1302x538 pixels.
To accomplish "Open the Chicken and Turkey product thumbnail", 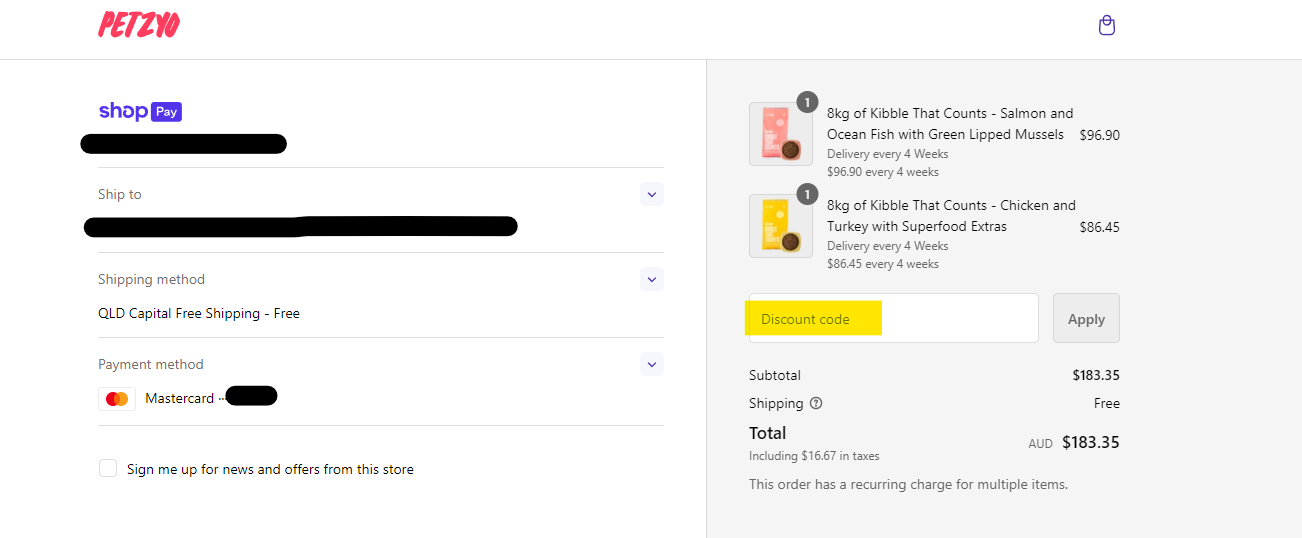I will [780, 226].
